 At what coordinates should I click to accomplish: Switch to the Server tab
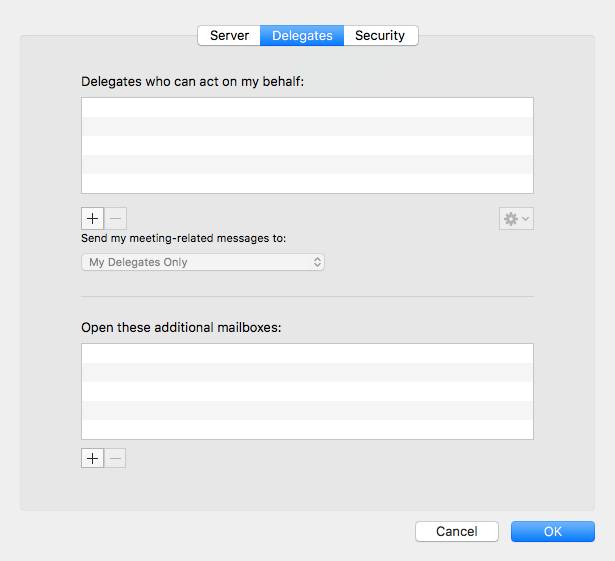pyautogui.click(x=229, y=35)
